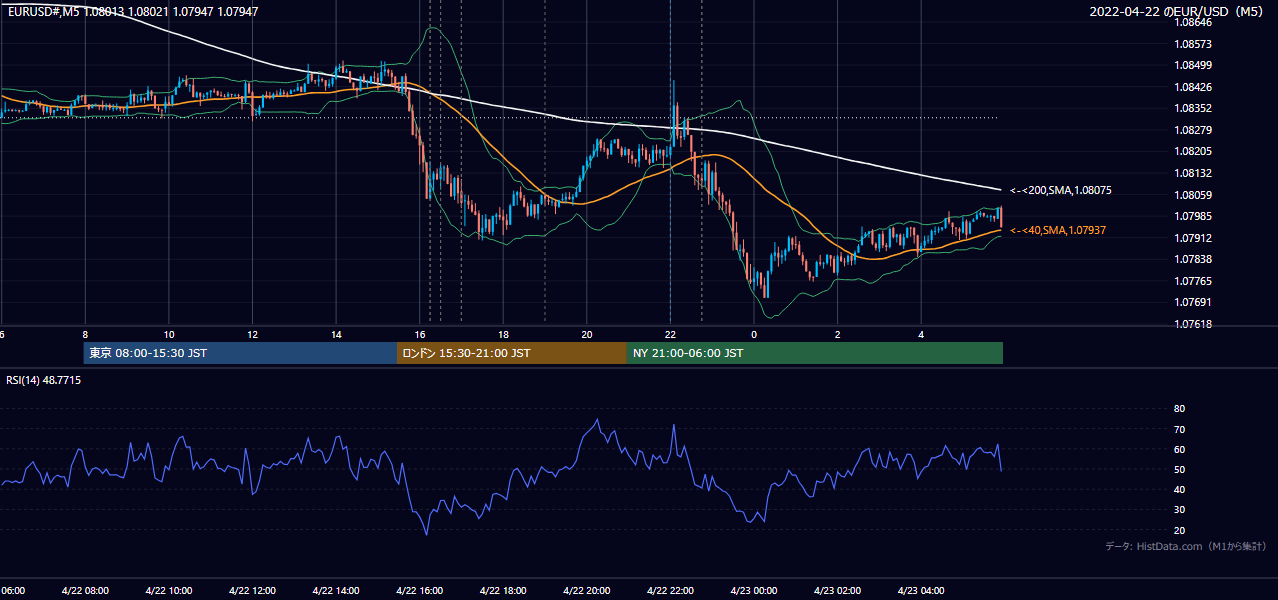Click hour label 16 under the price chart
The image size is (1278, 600).
pos(420,335)
